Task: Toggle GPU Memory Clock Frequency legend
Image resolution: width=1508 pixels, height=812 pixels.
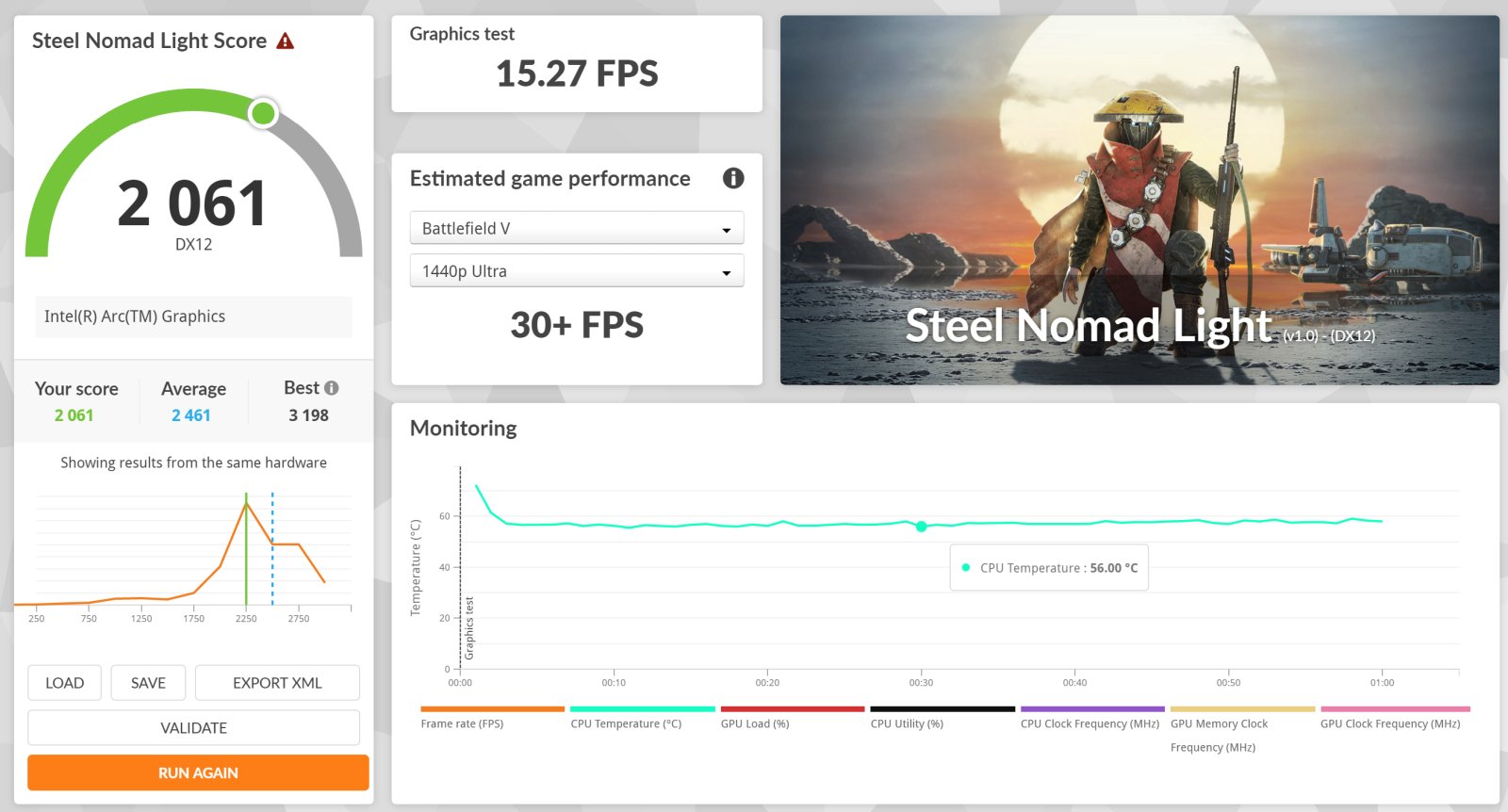Action: click(1240, 723)
